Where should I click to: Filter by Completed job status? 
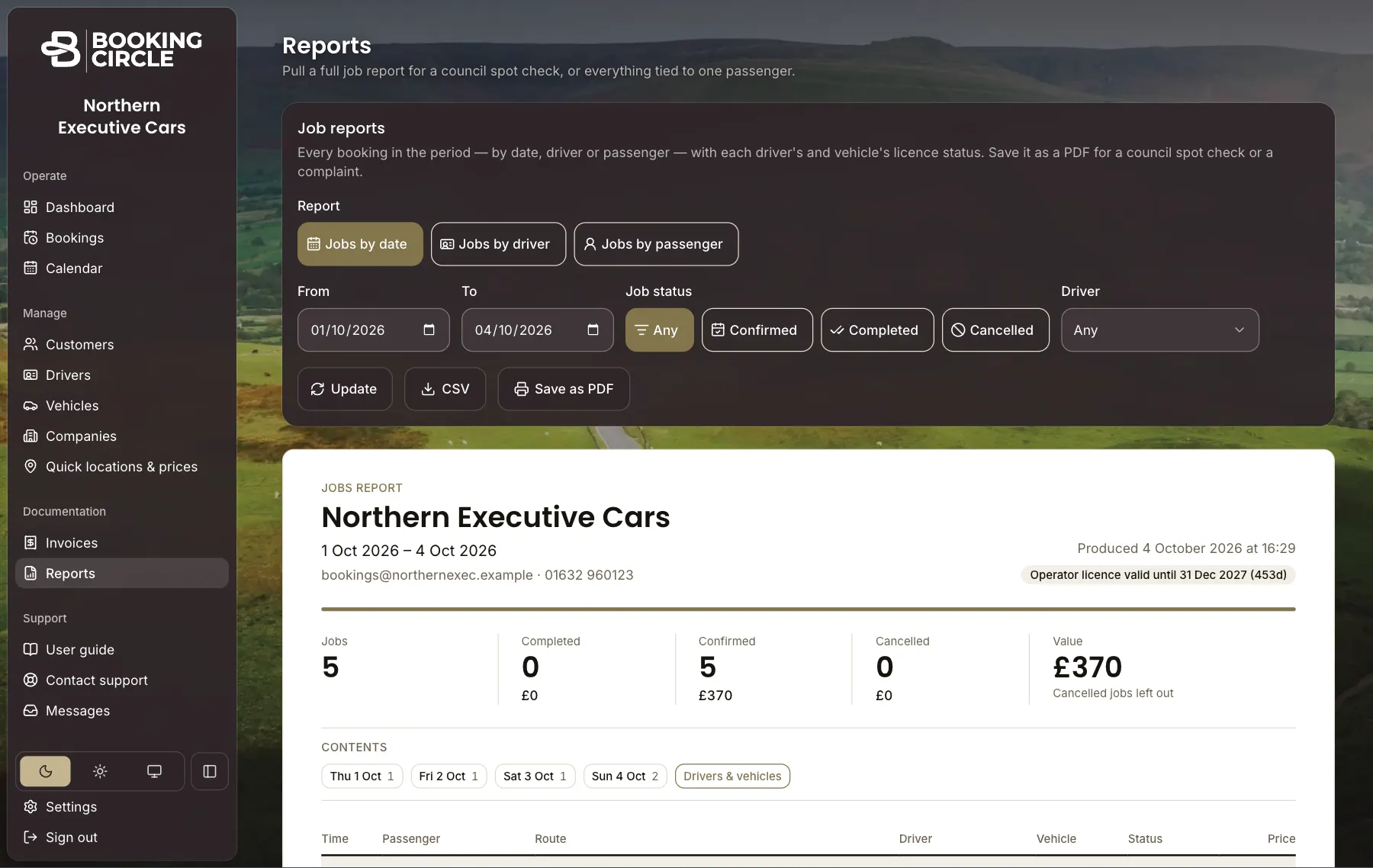tap(877, 330)
